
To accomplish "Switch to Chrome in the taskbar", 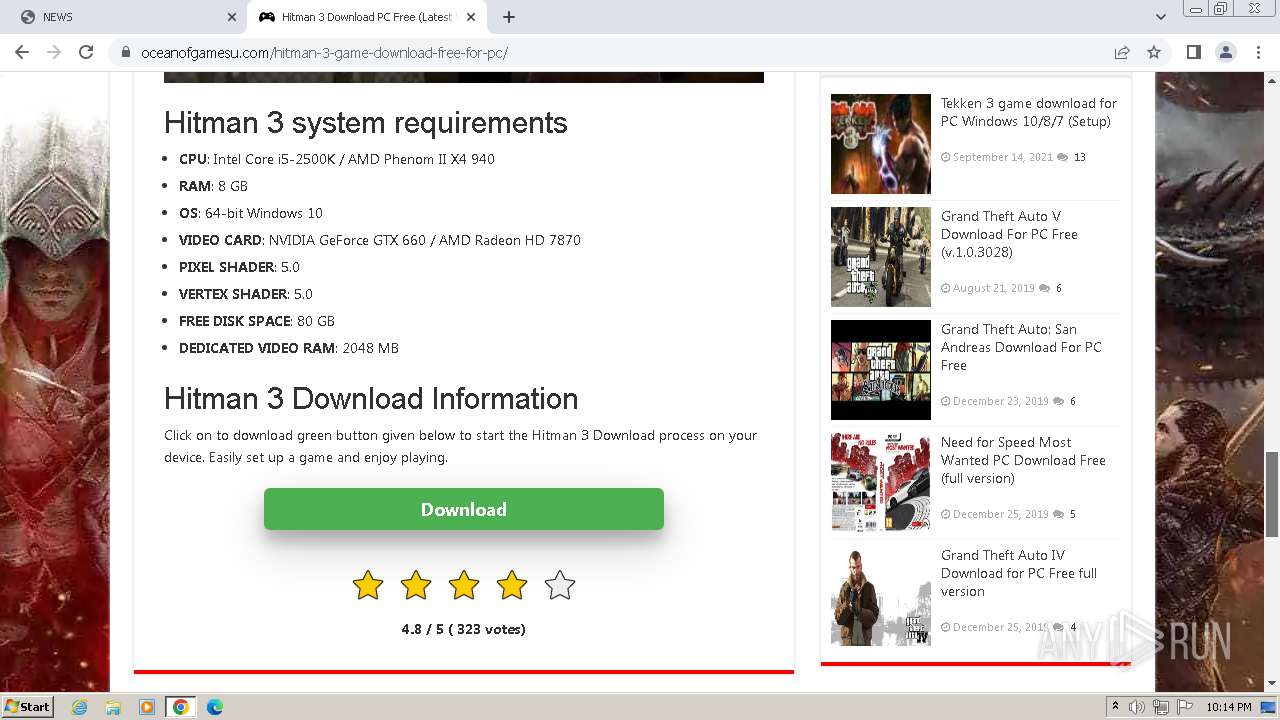I will (x=181, y=707).
